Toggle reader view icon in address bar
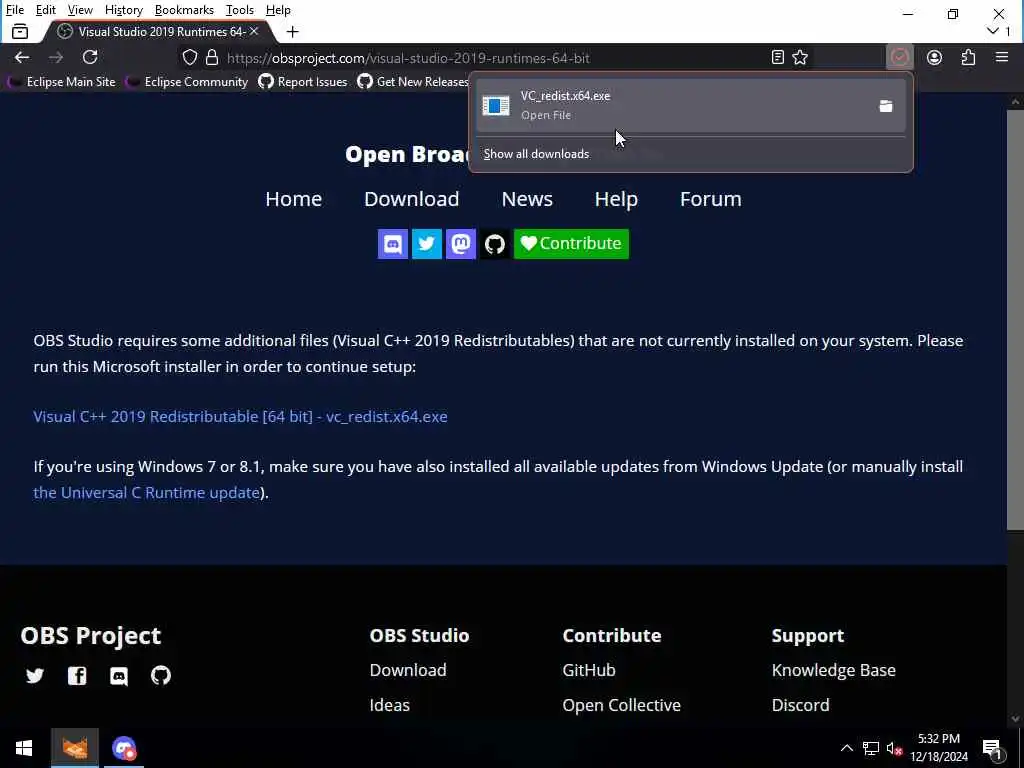 777,57
